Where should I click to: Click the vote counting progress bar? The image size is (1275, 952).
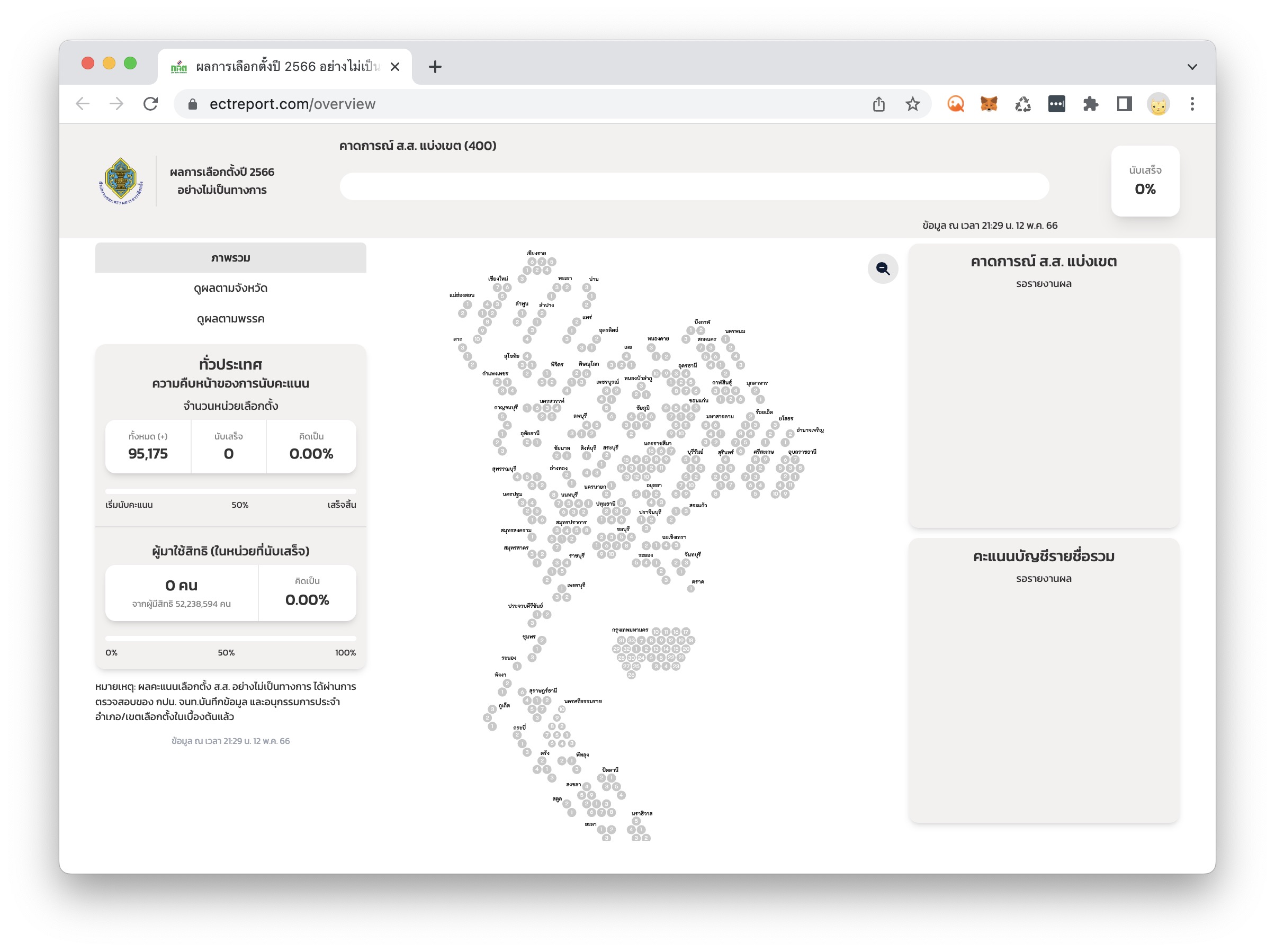pos(230,491)
